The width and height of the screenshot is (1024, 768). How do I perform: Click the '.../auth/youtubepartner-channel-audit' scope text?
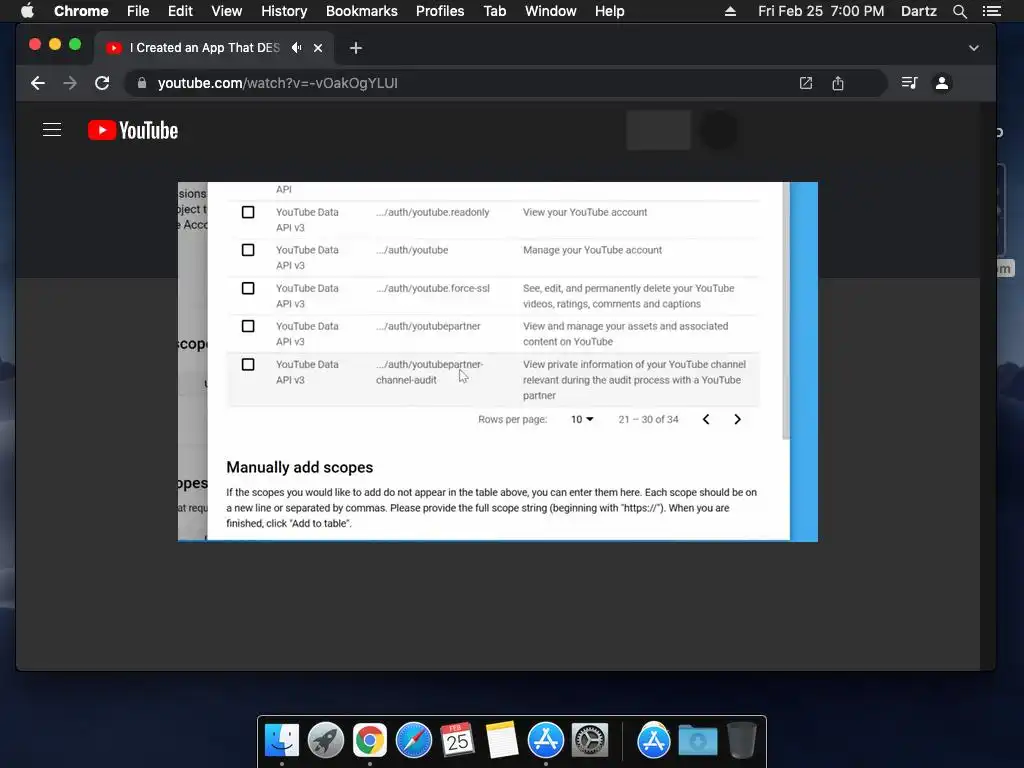[430, 372]
